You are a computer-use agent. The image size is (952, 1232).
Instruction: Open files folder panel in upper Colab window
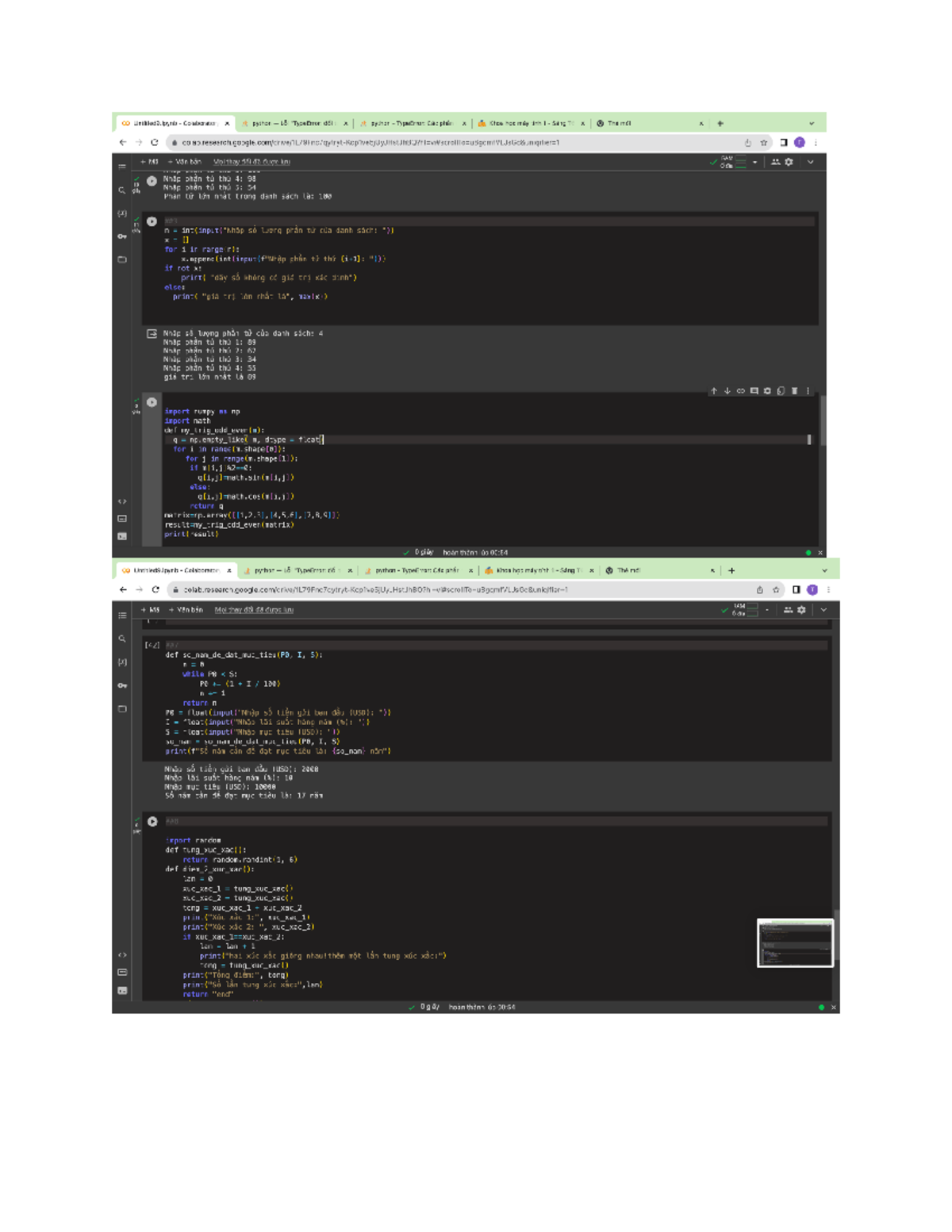pyautogui.click(x=122, y=259)
